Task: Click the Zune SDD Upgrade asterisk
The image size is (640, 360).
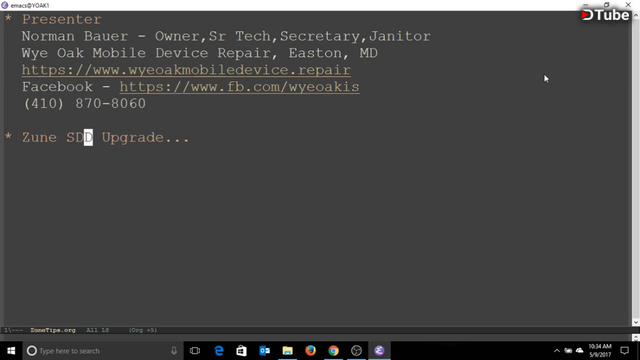Action: pos(8,136)
